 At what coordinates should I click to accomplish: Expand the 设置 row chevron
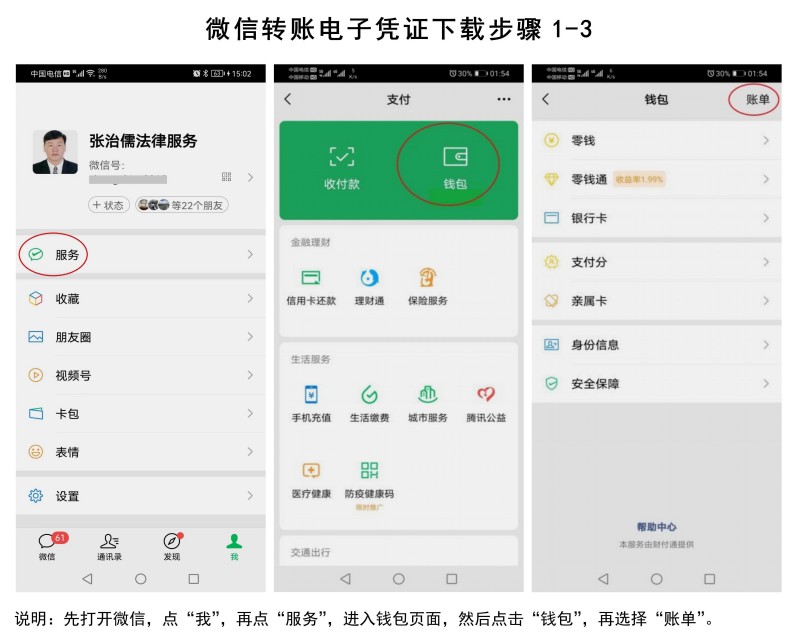click(x=250, y=496)
